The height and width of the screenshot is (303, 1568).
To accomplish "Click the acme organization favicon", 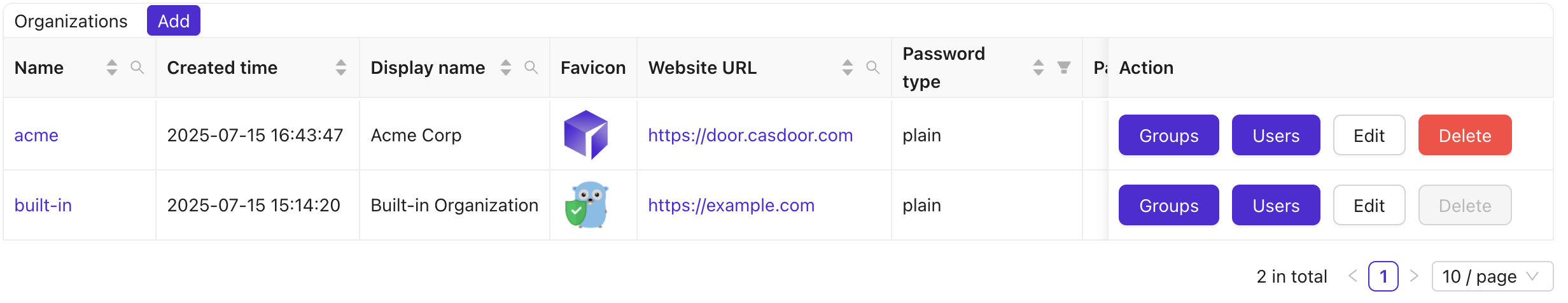I will 586,135.
